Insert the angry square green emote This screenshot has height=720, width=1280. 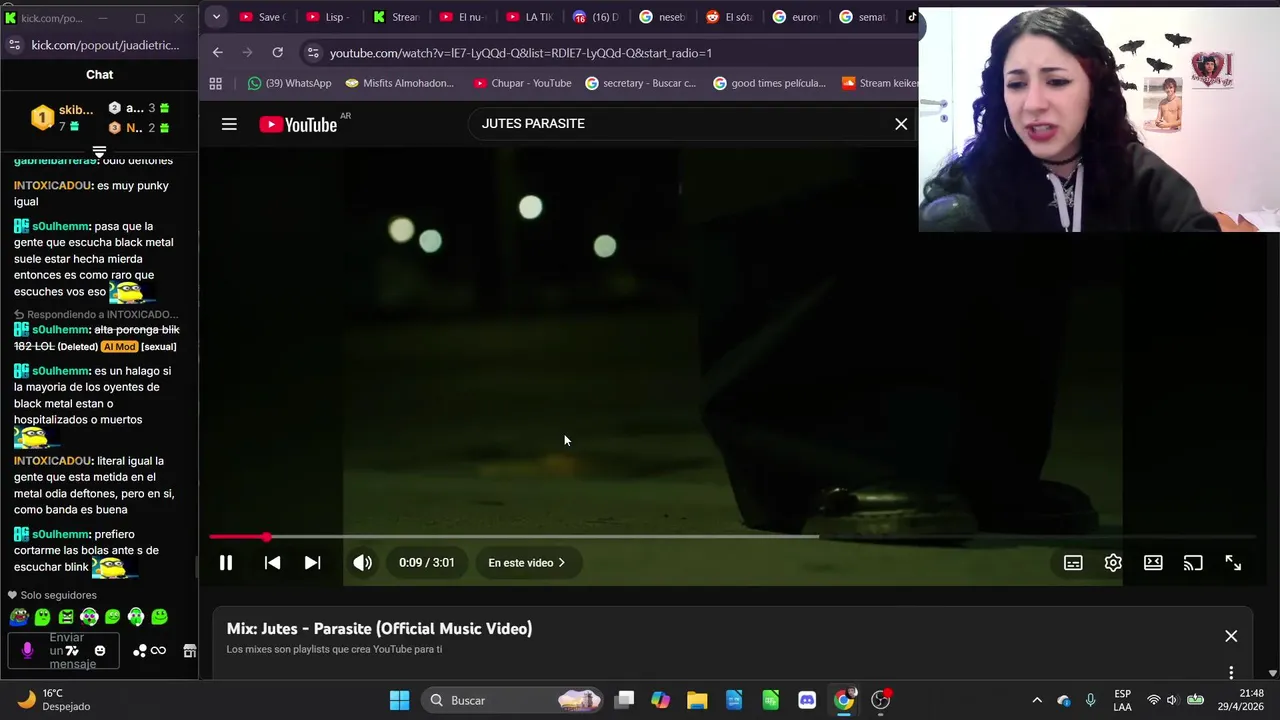pyautogui.click(x=66, y=617)
